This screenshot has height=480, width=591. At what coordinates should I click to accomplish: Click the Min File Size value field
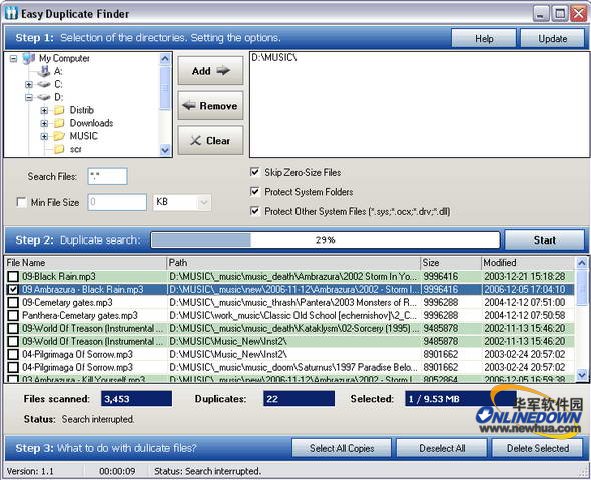[117, 202]
